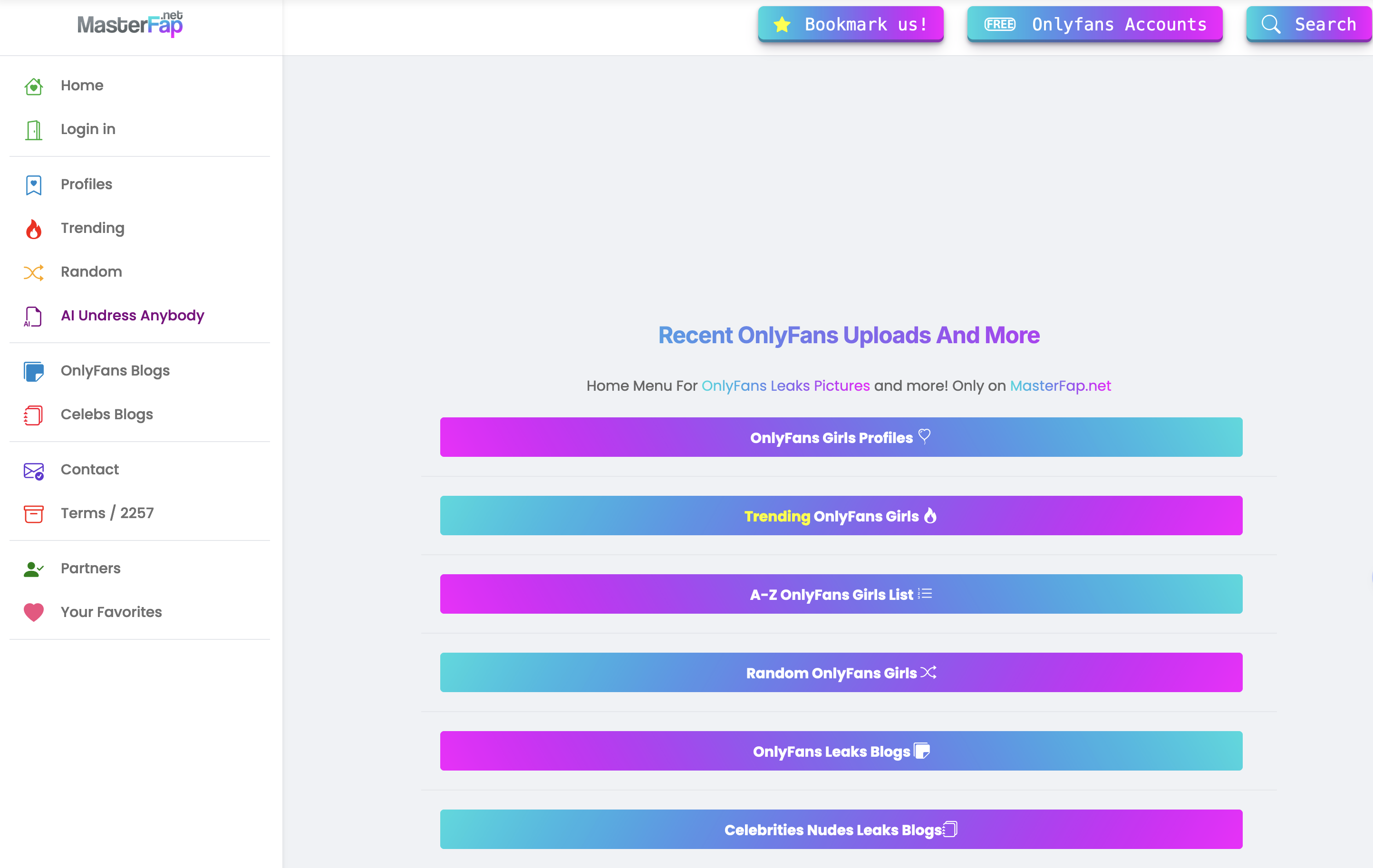Click the green Partners person icon
1373x868 pixels.
(34, 569)
